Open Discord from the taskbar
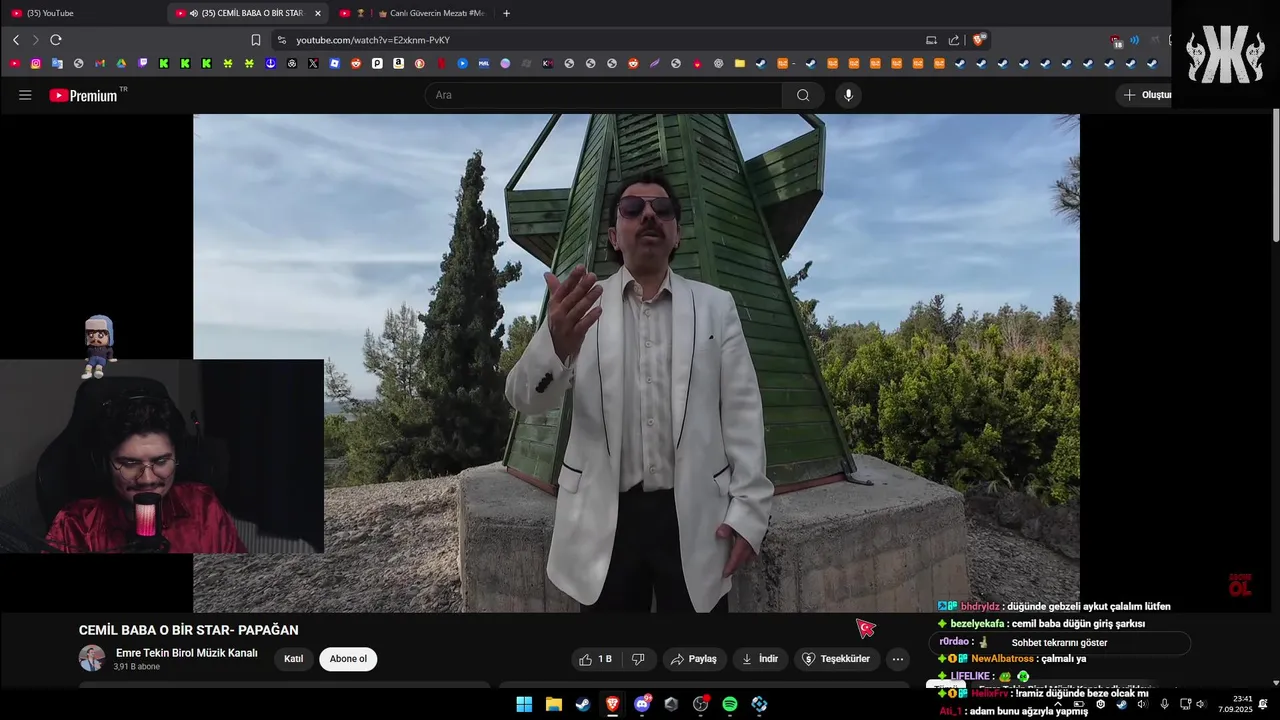Viewport: 1280px width, 720px height. (642, 704)
